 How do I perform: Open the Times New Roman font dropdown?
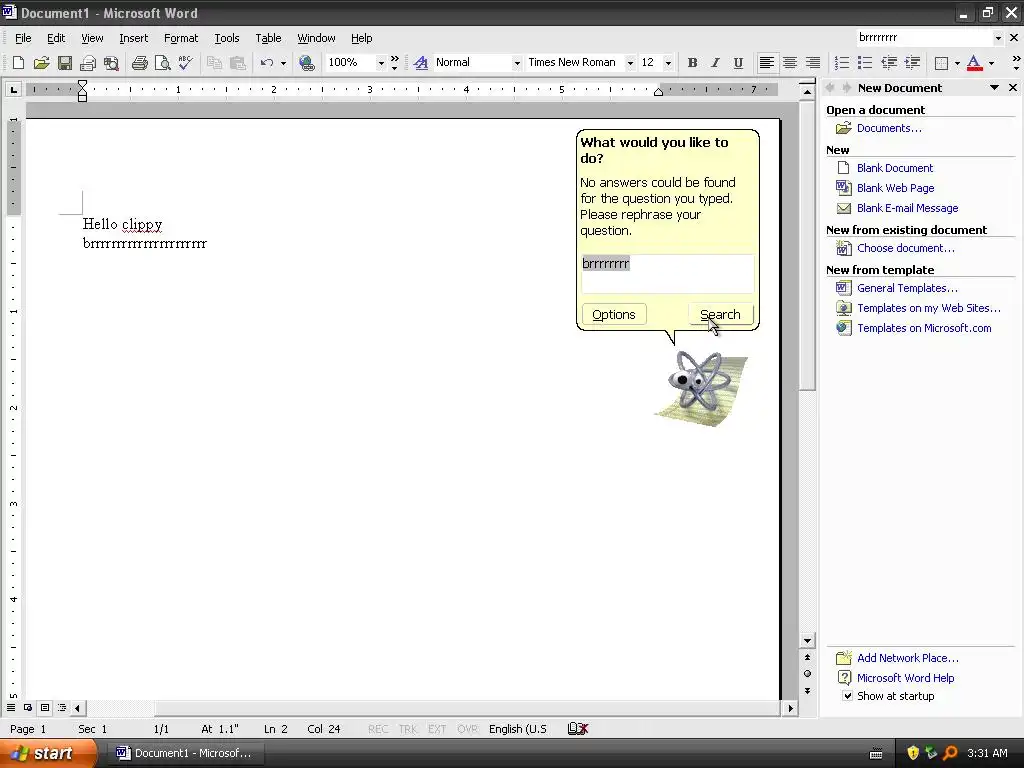pos(630,63)
